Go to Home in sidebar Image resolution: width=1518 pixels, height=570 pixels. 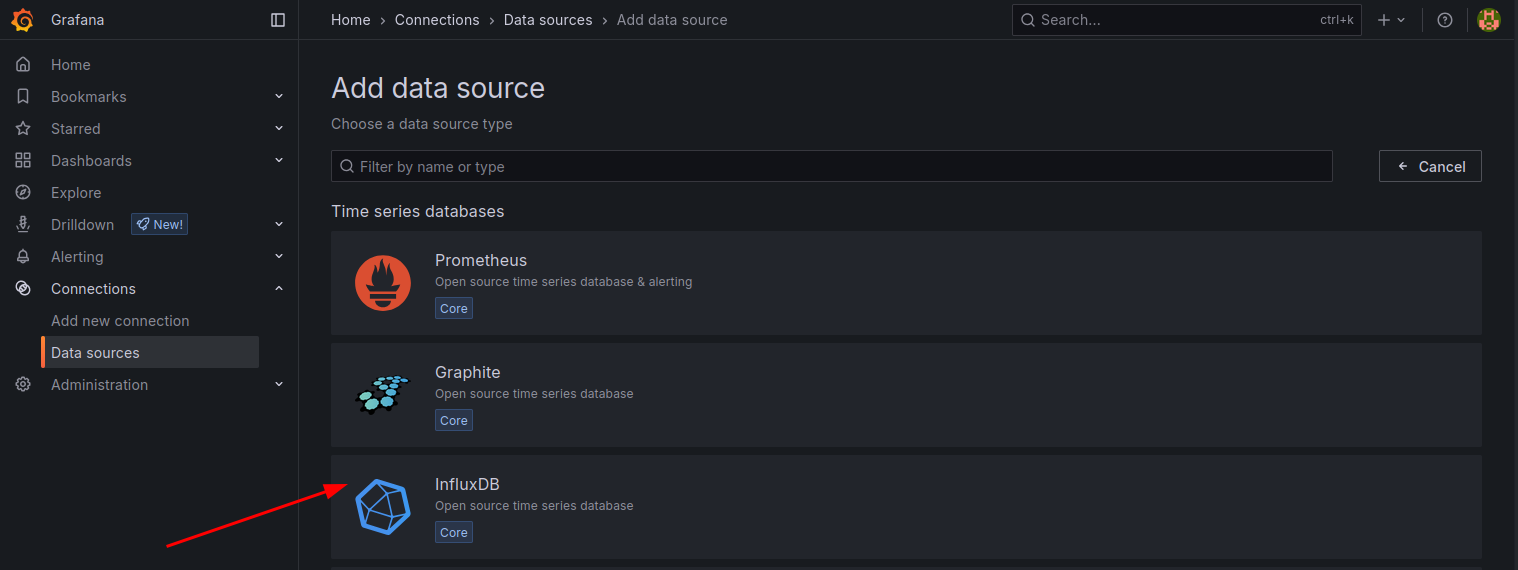[x=70, y=65]
